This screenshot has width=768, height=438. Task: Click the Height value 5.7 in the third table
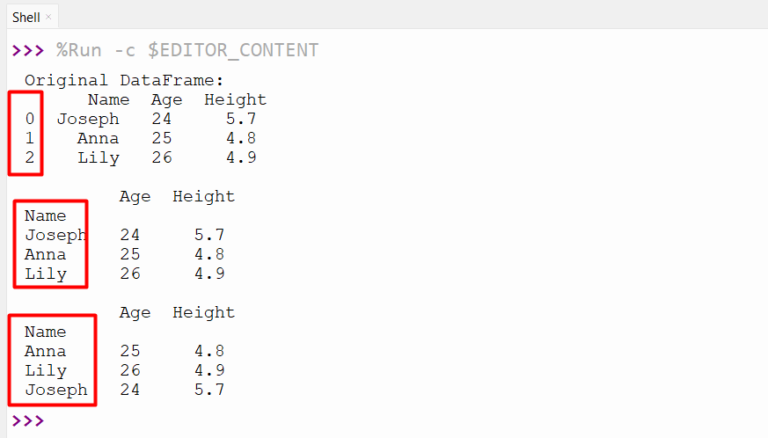[208, 390]
